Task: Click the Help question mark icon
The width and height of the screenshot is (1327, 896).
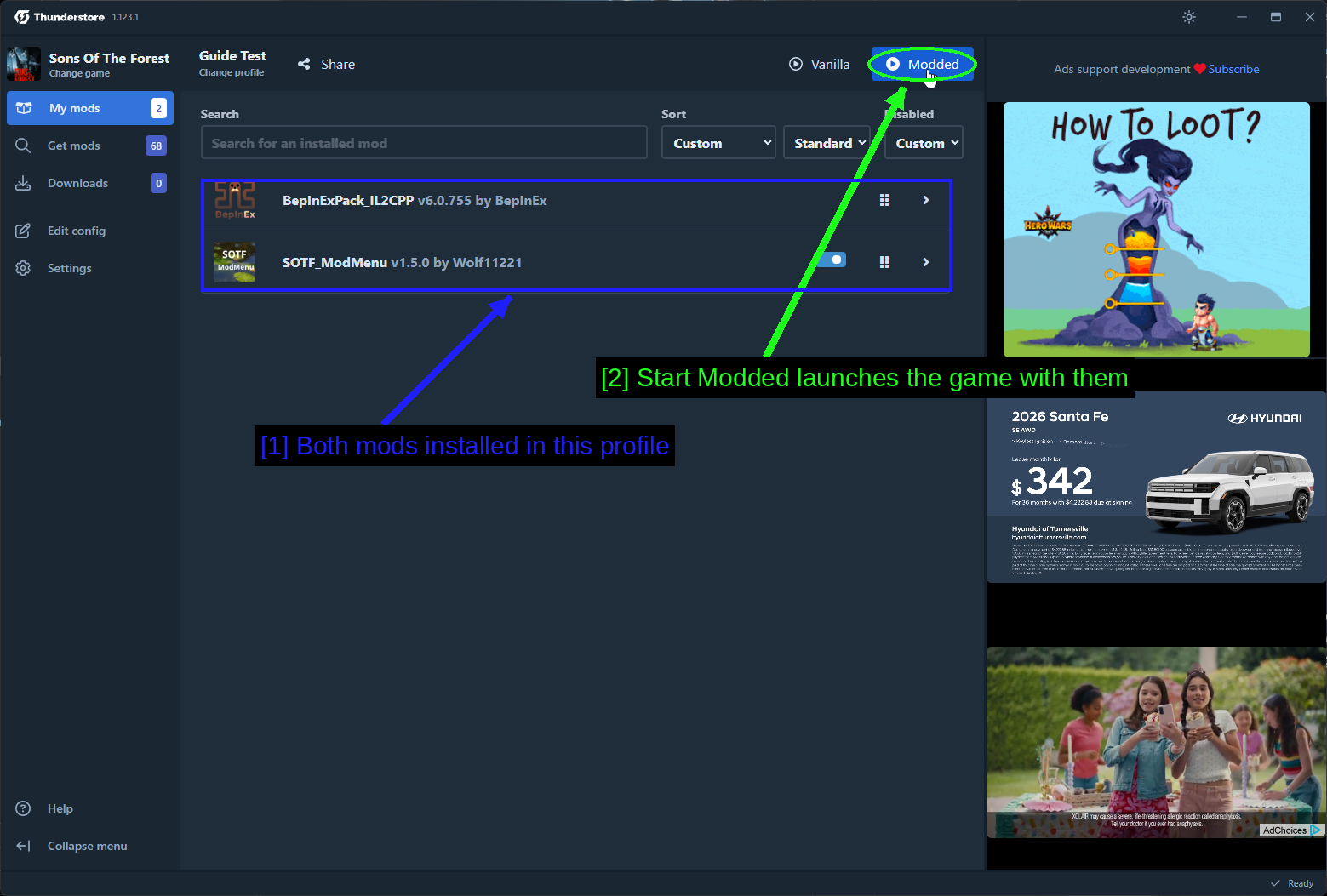Action: point(23,808)
